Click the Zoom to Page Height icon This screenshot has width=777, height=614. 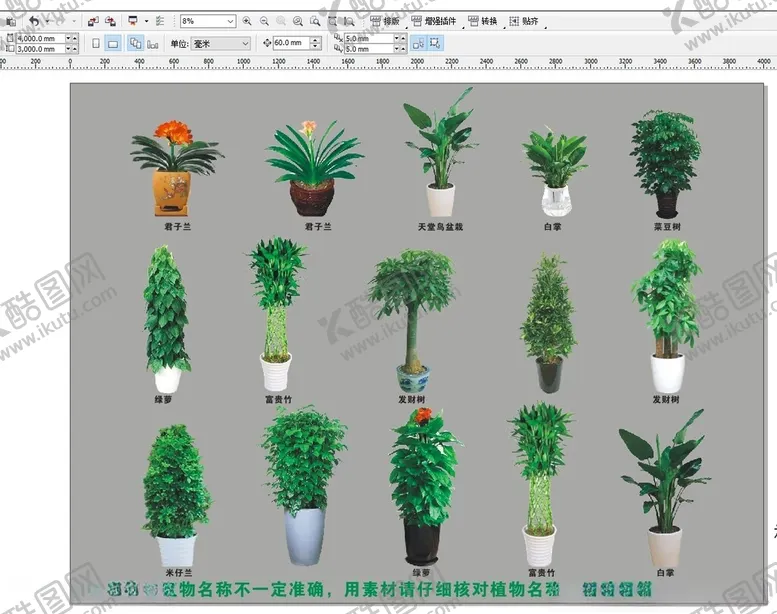pyautogui.click(x=349, y=21)
